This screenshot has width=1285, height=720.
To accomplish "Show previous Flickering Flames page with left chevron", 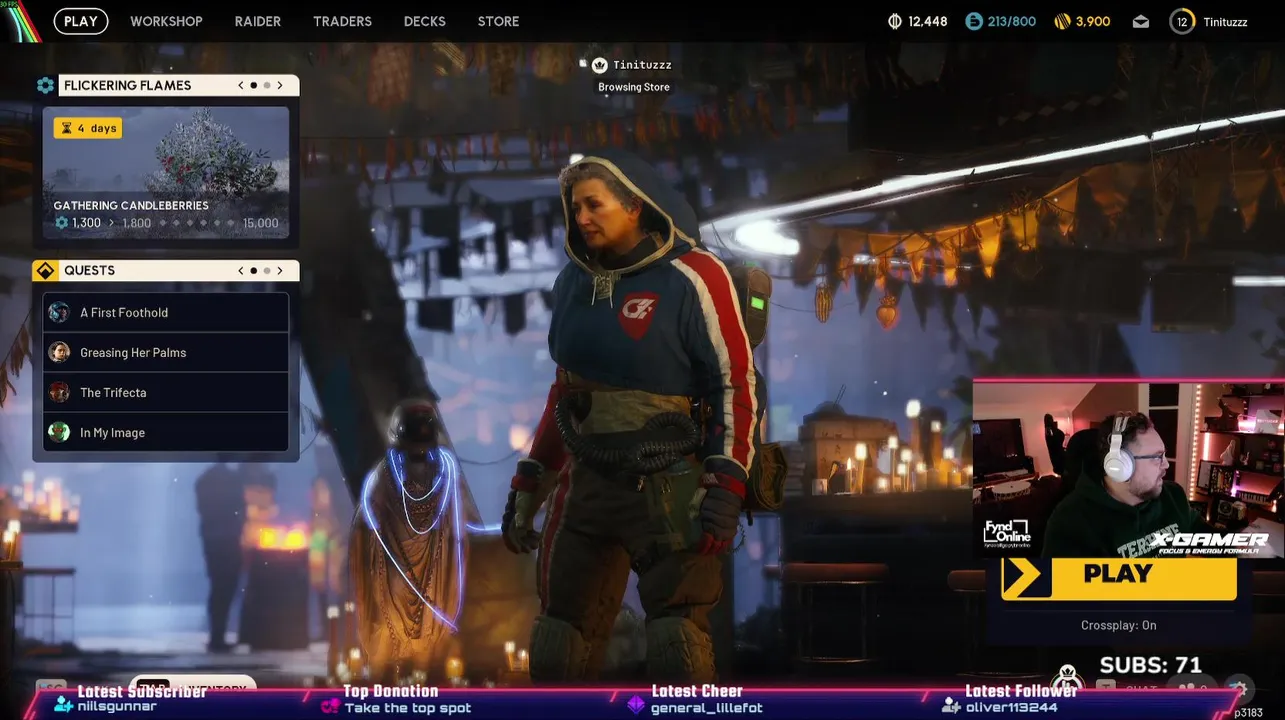I will pos(241,85).
